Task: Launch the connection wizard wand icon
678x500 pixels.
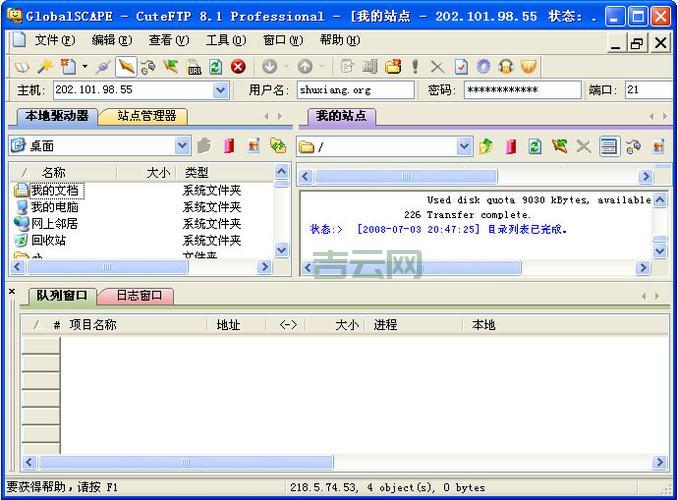Action: [x=45, y=67]
